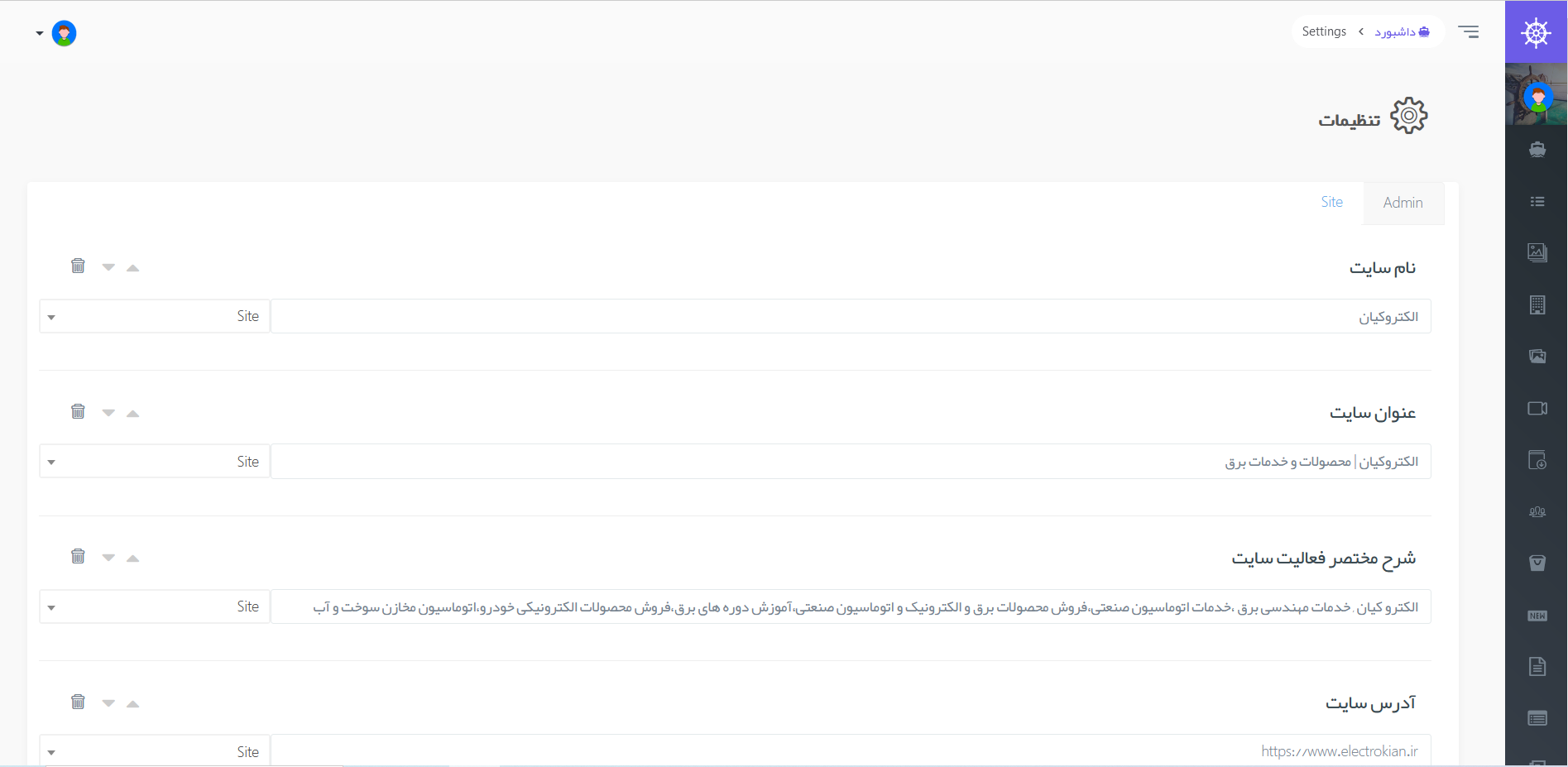
Task: Delete the نام سایت setting
Action: click(78, 266)
